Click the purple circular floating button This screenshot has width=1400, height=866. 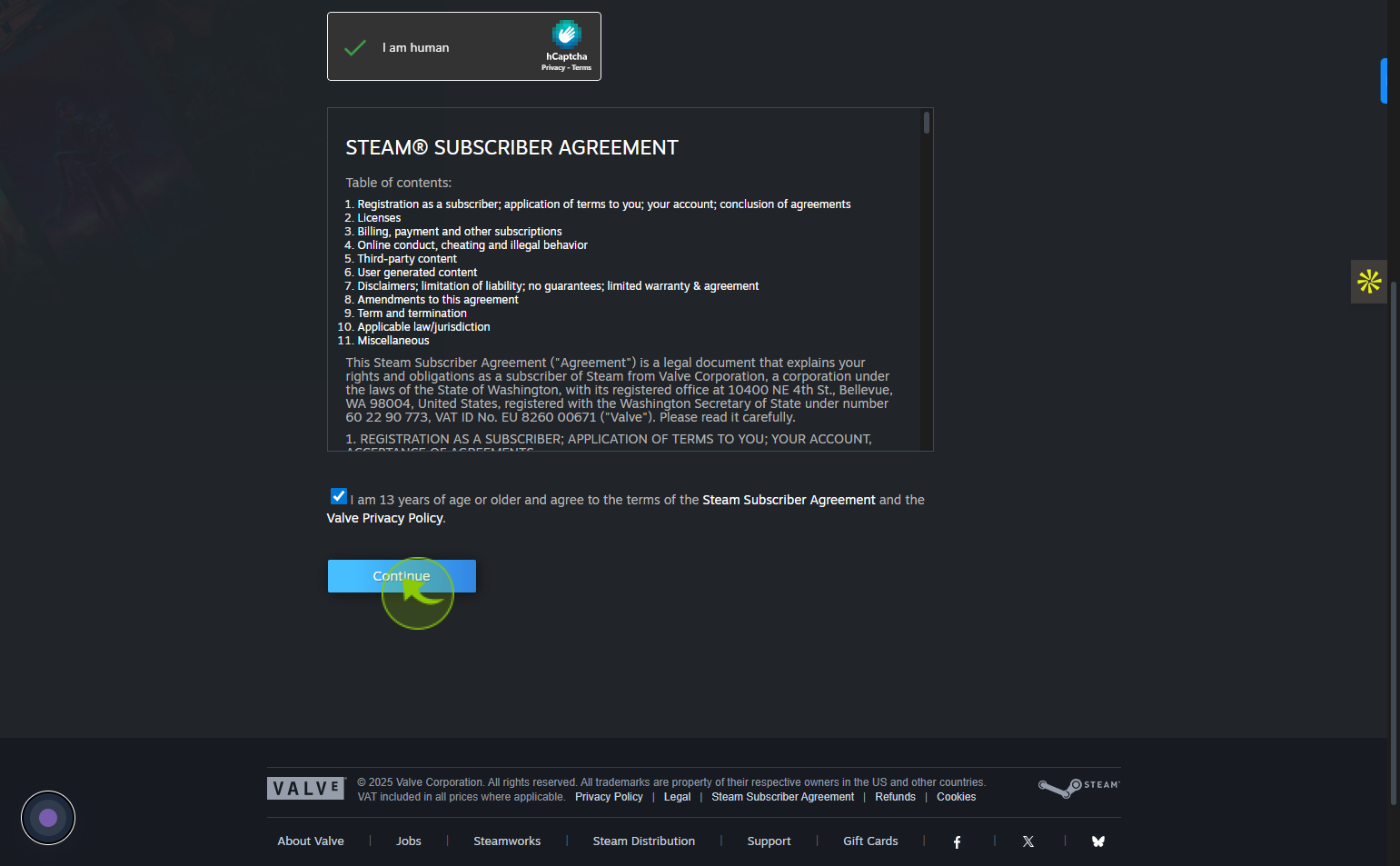(48, 818)
